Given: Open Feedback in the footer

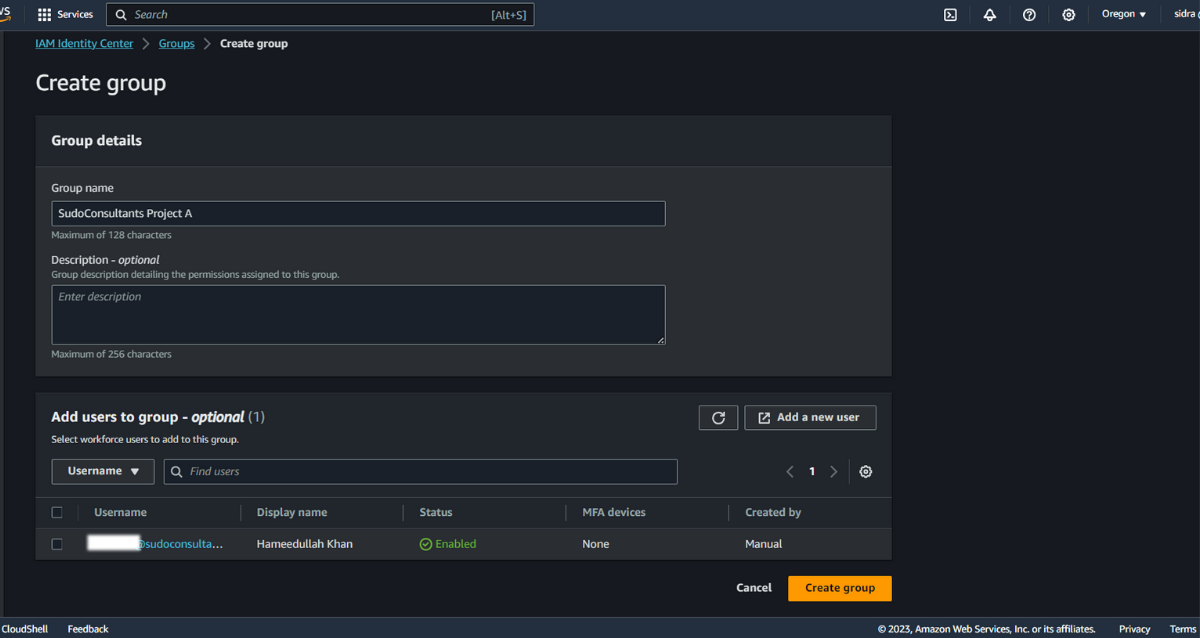Looking at the screenshot, I should (88, 629).
